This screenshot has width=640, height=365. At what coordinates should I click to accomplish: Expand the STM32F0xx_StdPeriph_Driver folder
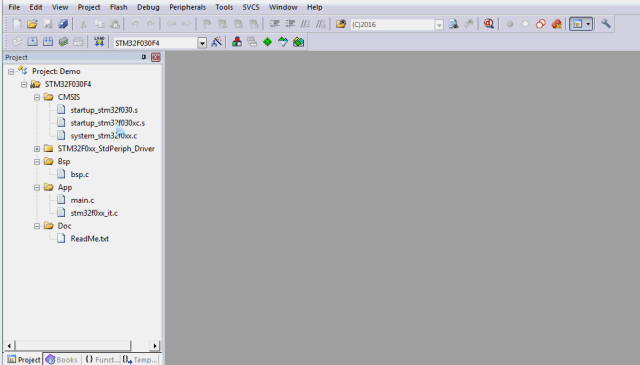pyautogui.click(x=37, y=149)
